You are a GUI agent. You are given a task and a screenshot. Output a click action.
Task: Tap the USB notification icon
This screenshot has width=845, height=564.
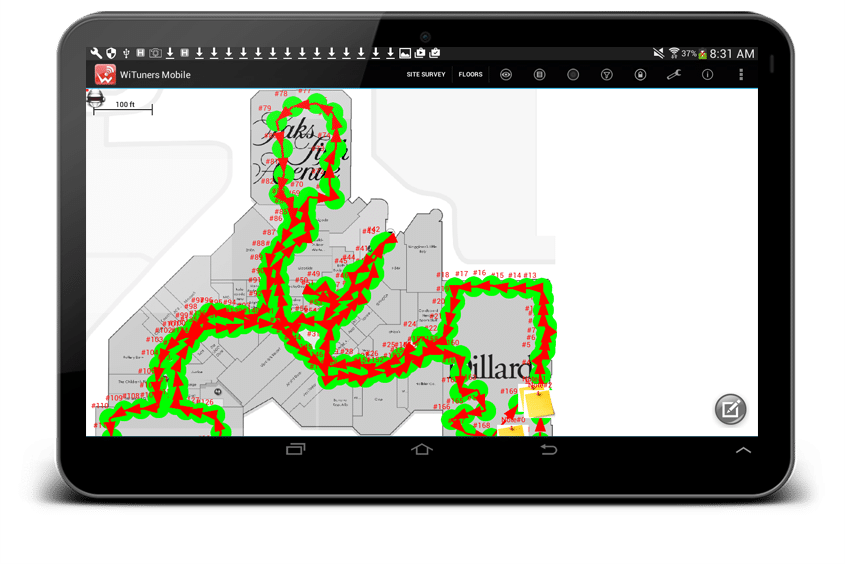[x=126, y=53]
